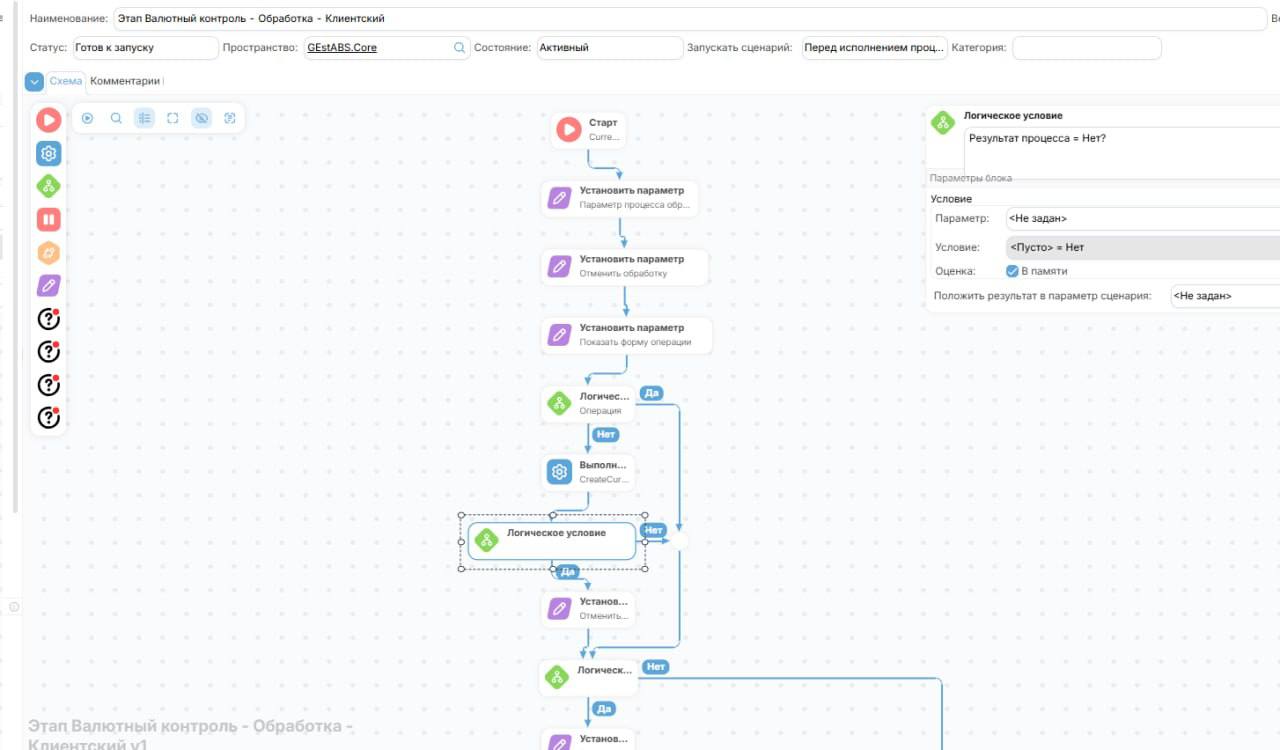
Task: Collapse the panel with the blue chevron button
Action: coord(34,81)
